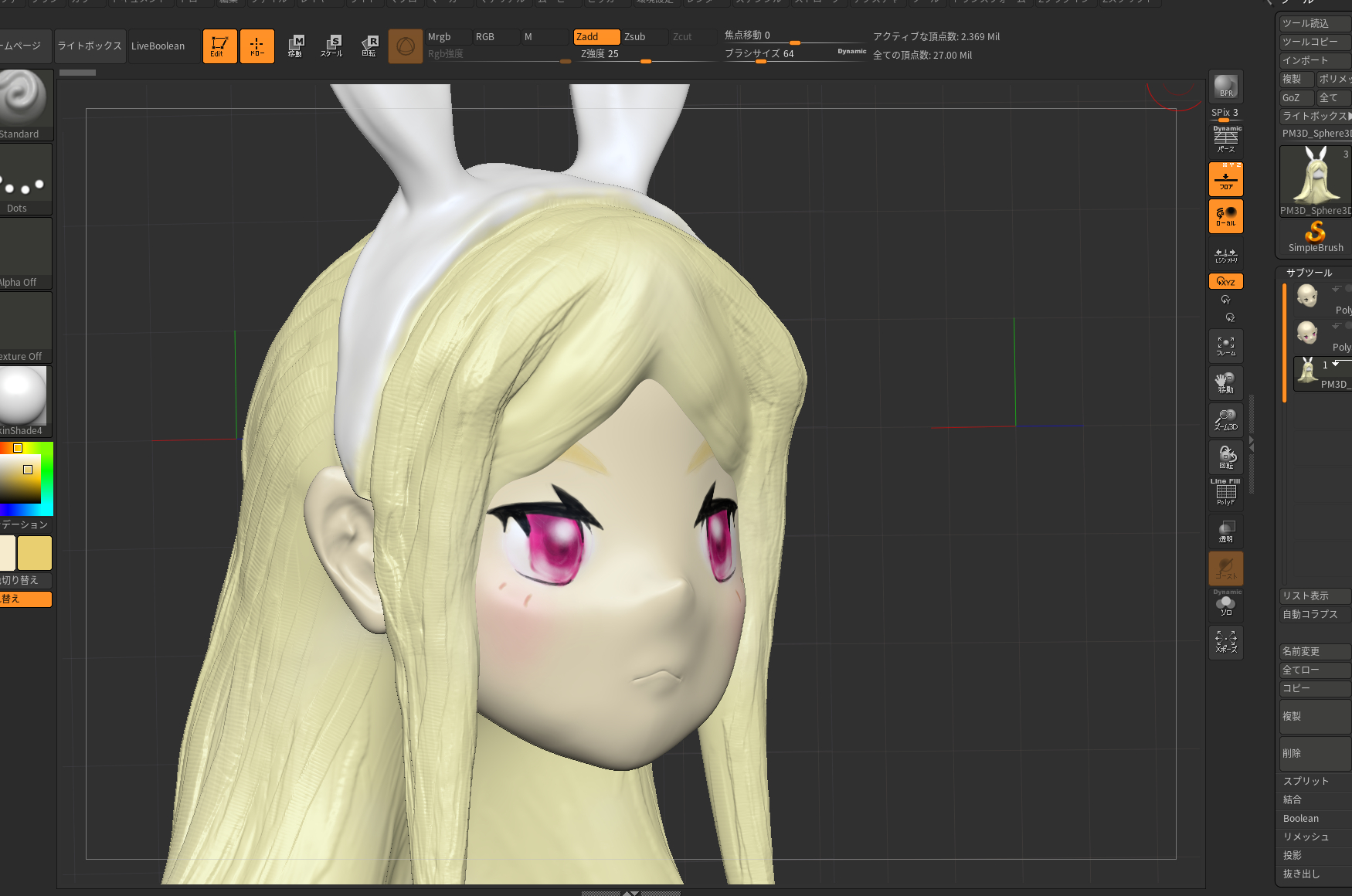This screenshot has width=1352, height=896.
Task: Click the 切り替え (switch color) button
Action: click(25, 580)
